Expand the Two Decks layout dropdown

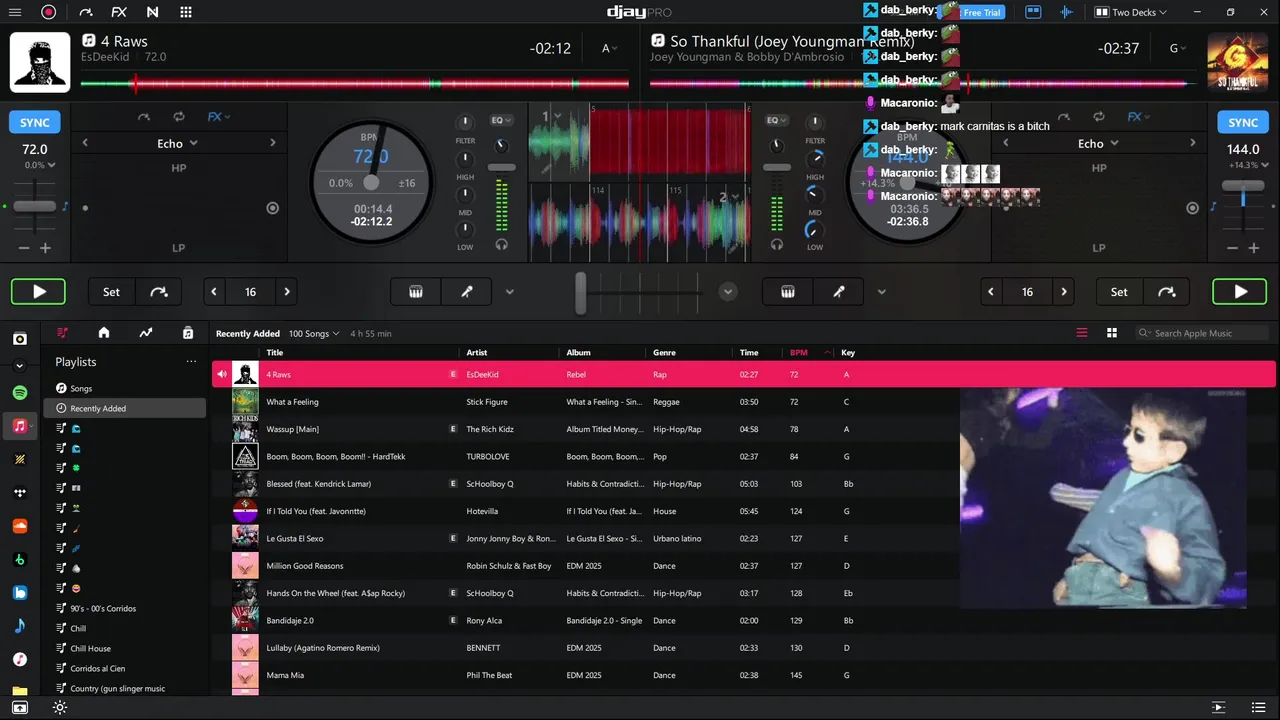coord(1130,12)
